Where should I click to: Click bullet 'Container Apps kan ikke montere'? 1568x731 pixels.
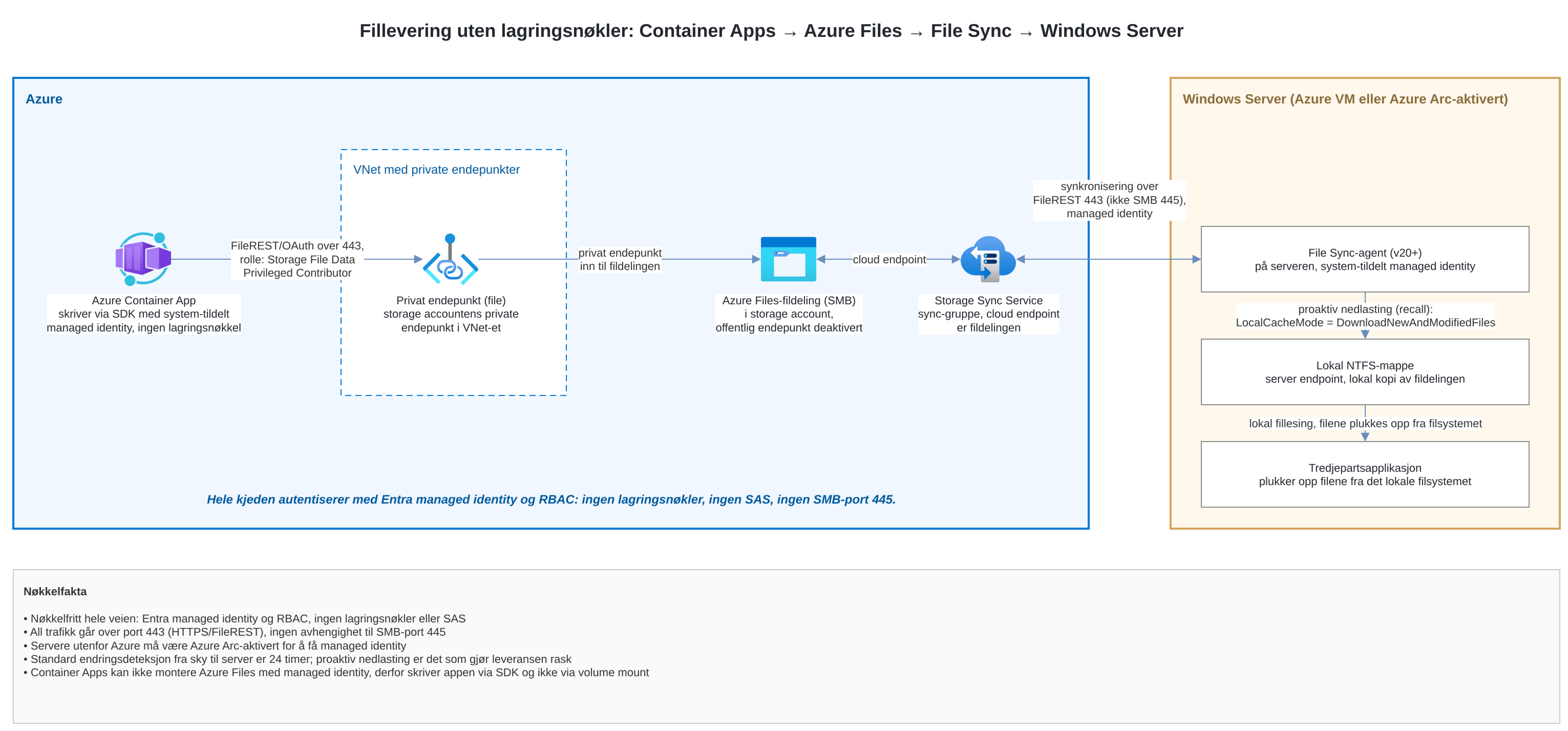pos(336,673)
